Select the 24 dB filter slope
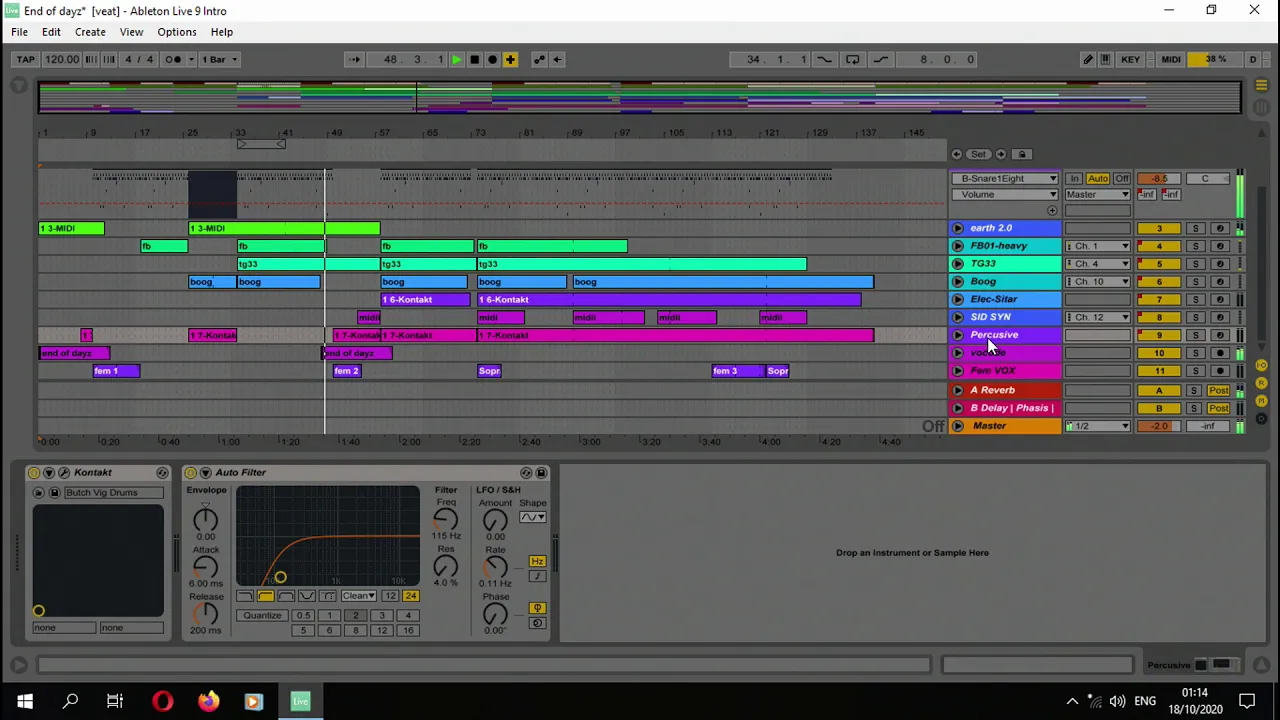The height and width of the screenshot is (720, 1280). coord(411,596)
